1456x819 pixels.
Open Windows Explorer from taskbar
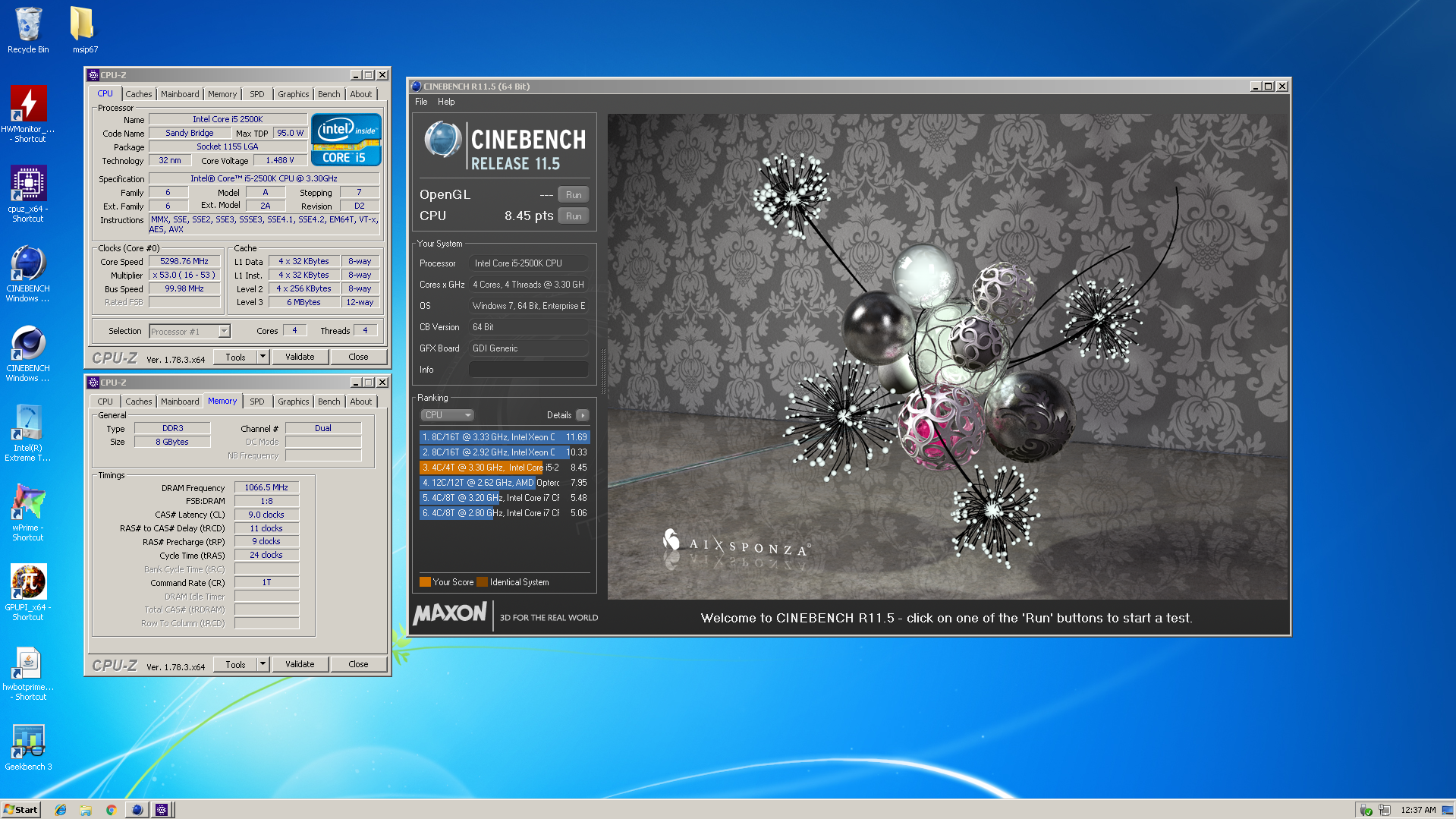coord(86,810)
